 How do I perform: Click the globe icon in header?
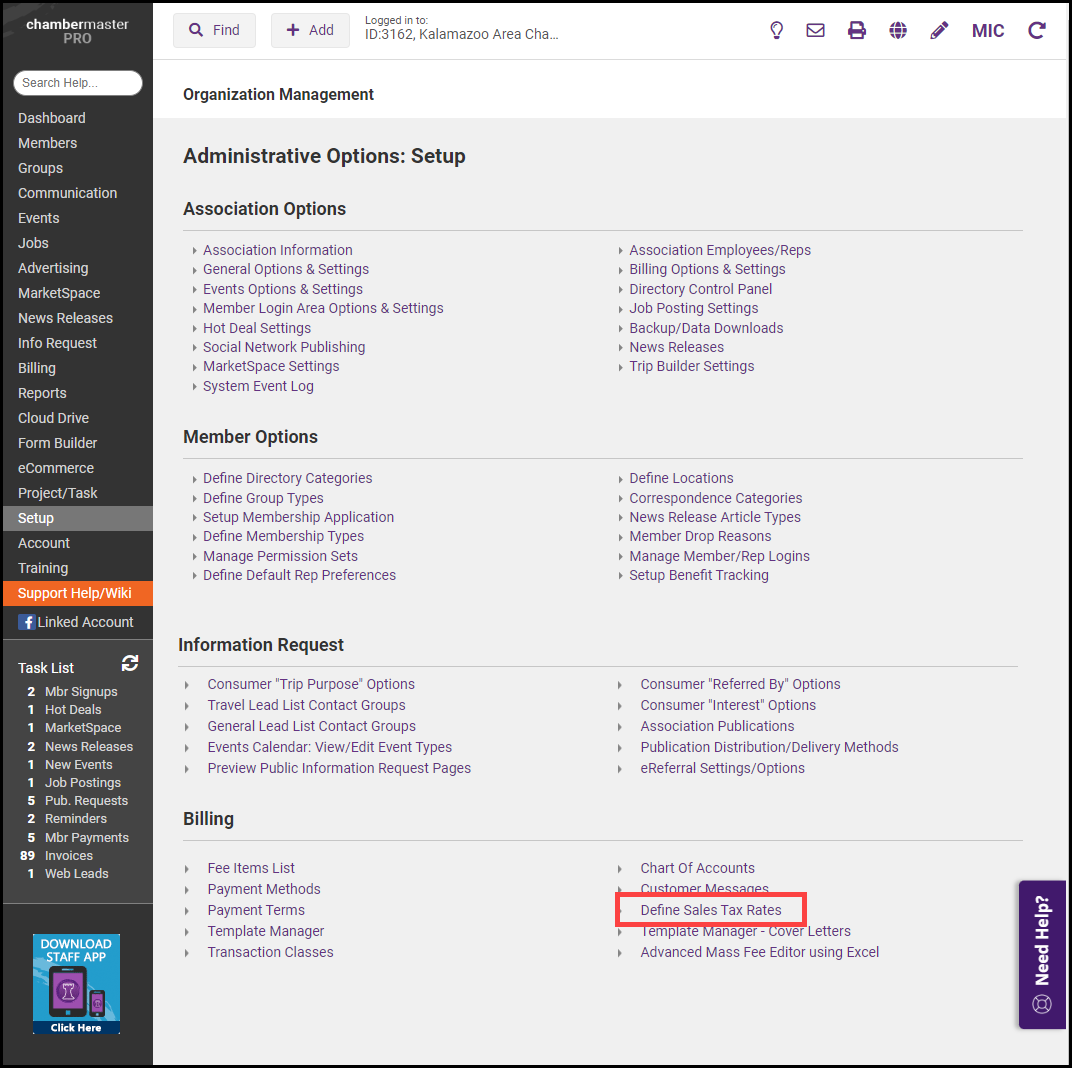(x=898, y=30)
